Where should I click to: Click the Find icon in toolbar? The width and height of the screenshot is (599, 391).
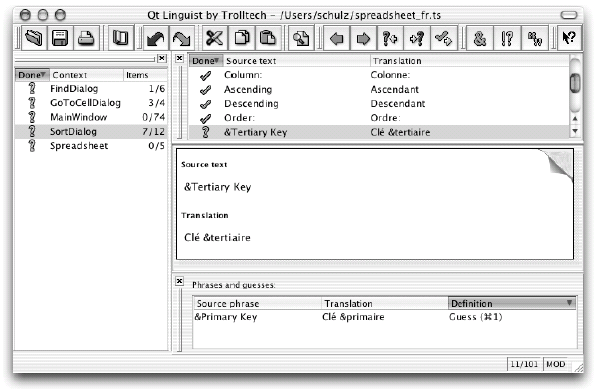301,38
